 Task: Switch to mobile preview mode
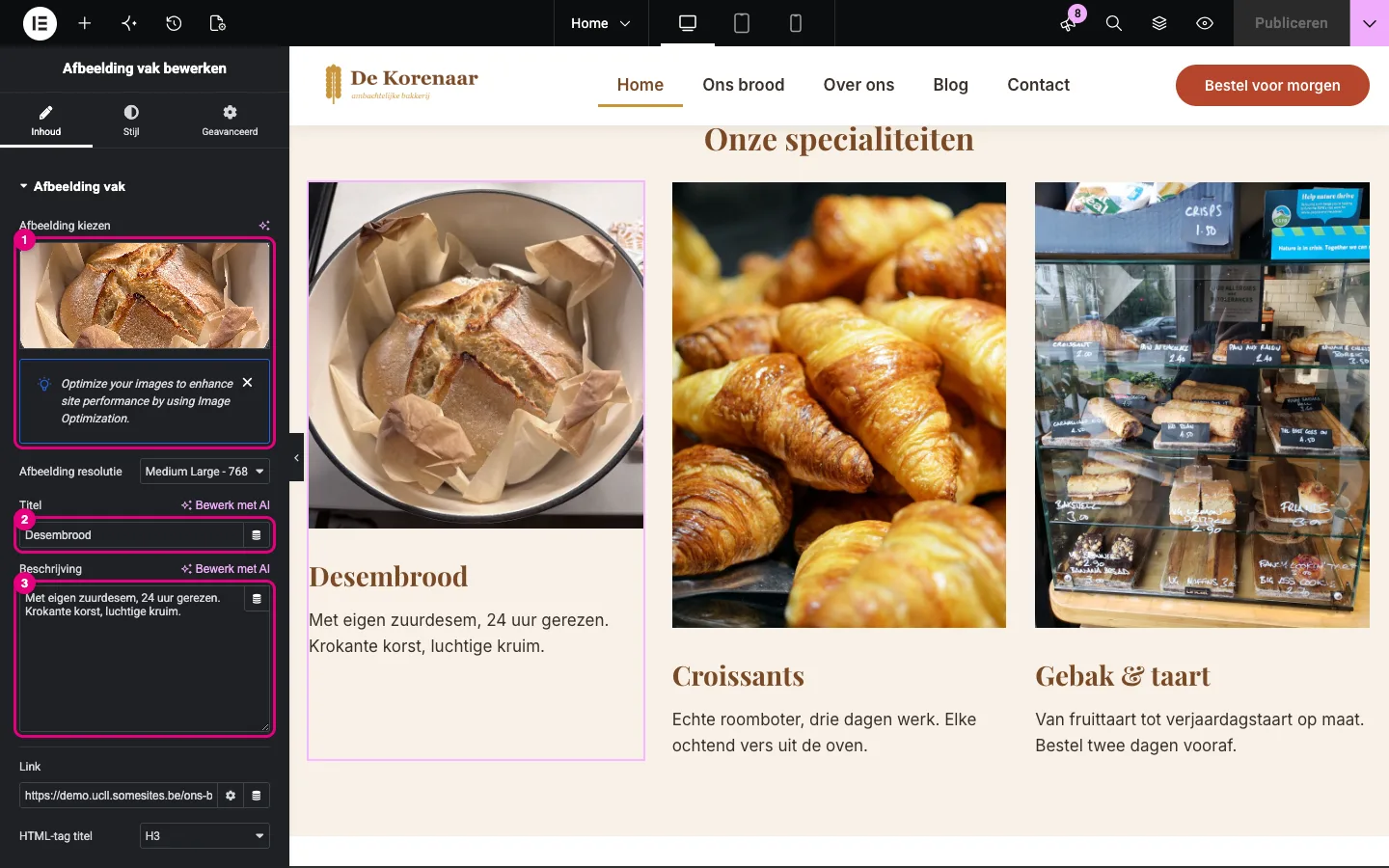point(796,23)
